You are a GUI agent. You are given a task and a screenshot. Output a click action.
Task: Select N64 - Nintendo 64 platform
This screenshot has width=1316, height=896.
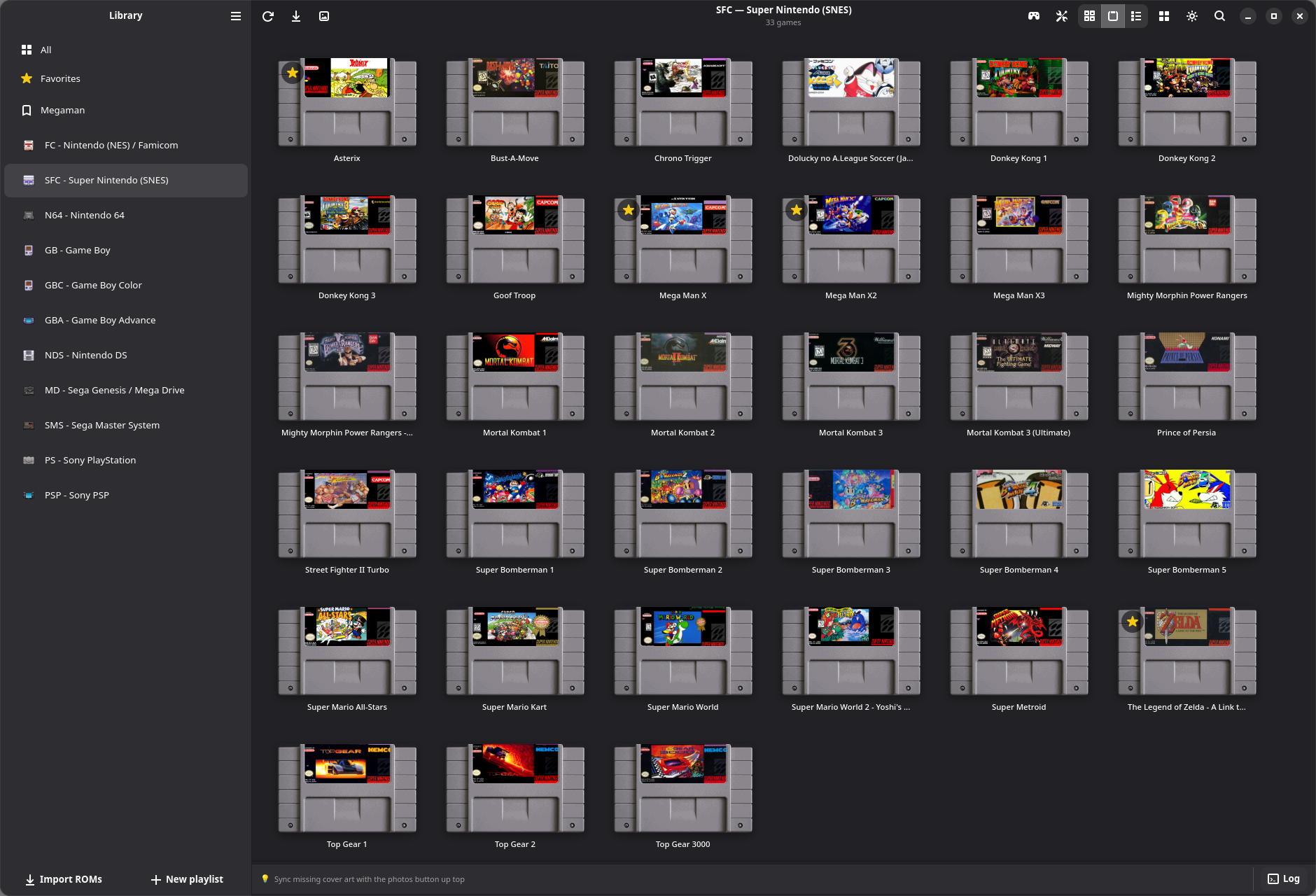pyautogui.click(x=126, y=215)
